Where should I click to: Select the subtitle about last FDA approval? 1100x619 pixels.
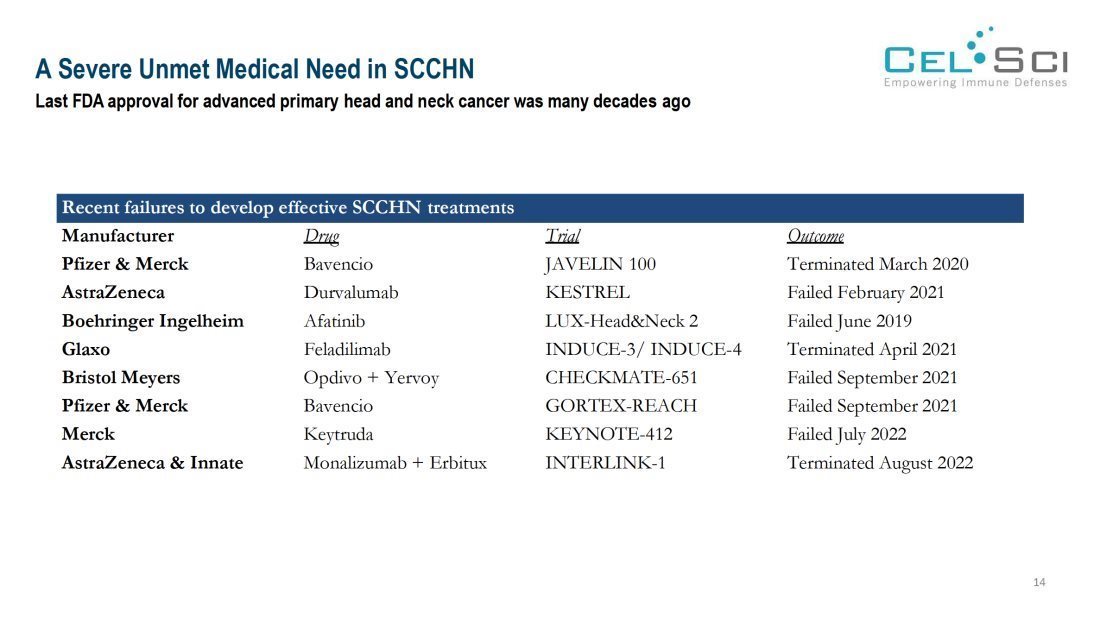pyautogui.click(x=362, y=102)
